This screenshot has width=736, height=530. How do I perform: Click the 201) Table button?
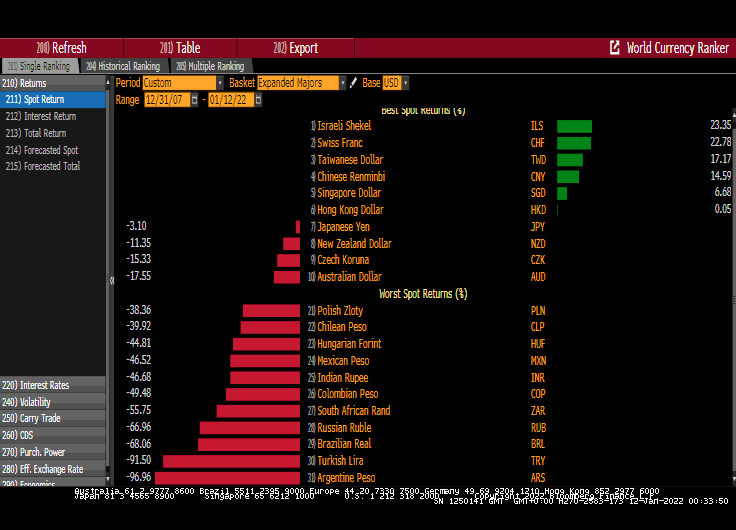[x=180, y=48]
